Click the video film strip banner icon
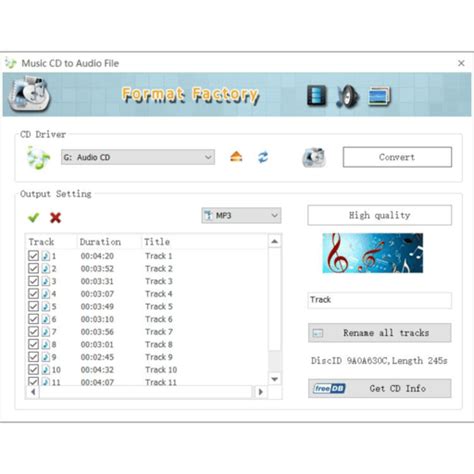 point(317,96)
